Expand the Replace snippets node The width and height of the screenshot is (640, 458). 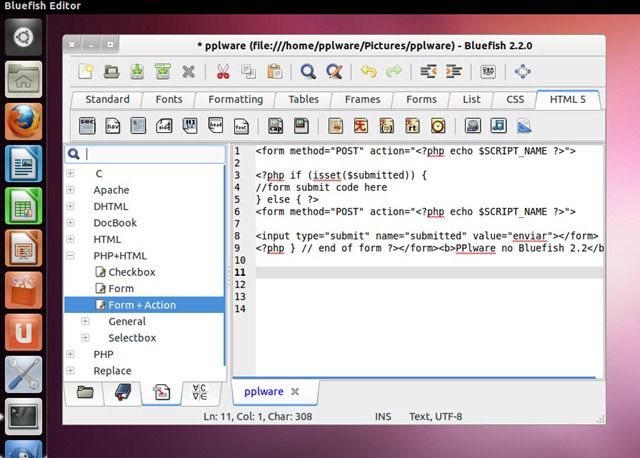[71, 370]
